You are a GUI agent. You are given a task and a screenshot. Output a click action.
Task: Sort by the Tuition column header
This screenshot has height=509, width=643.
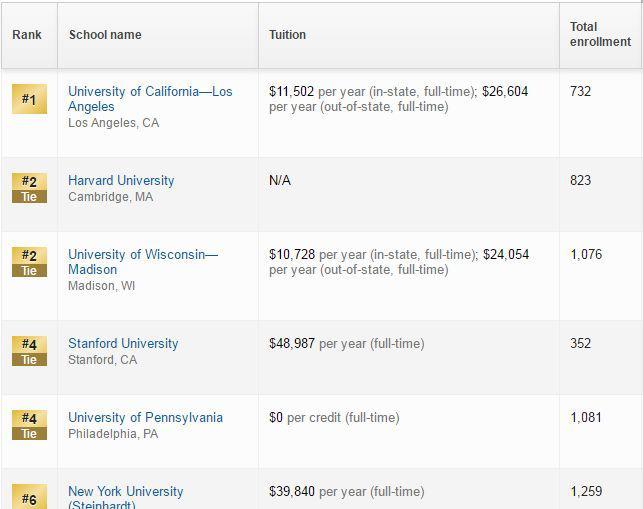(x=287, y=34)
